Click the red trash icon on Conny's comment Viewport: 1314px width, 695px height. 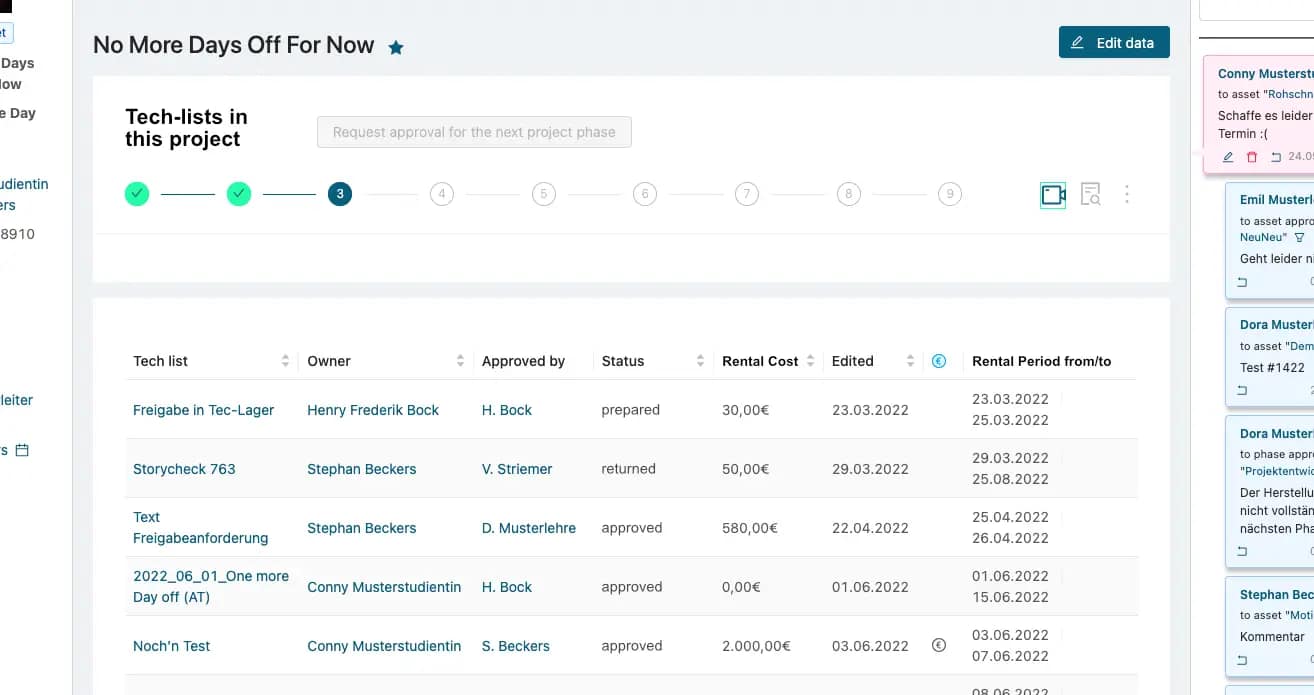[1252, 157]
